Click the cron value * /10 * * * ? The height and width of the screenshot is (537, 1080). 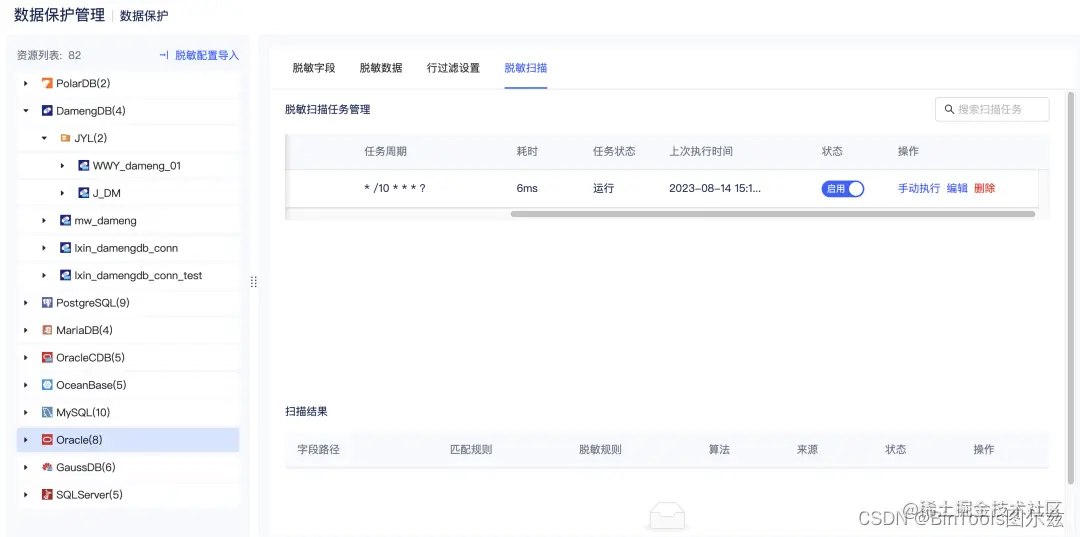point(395,189)
